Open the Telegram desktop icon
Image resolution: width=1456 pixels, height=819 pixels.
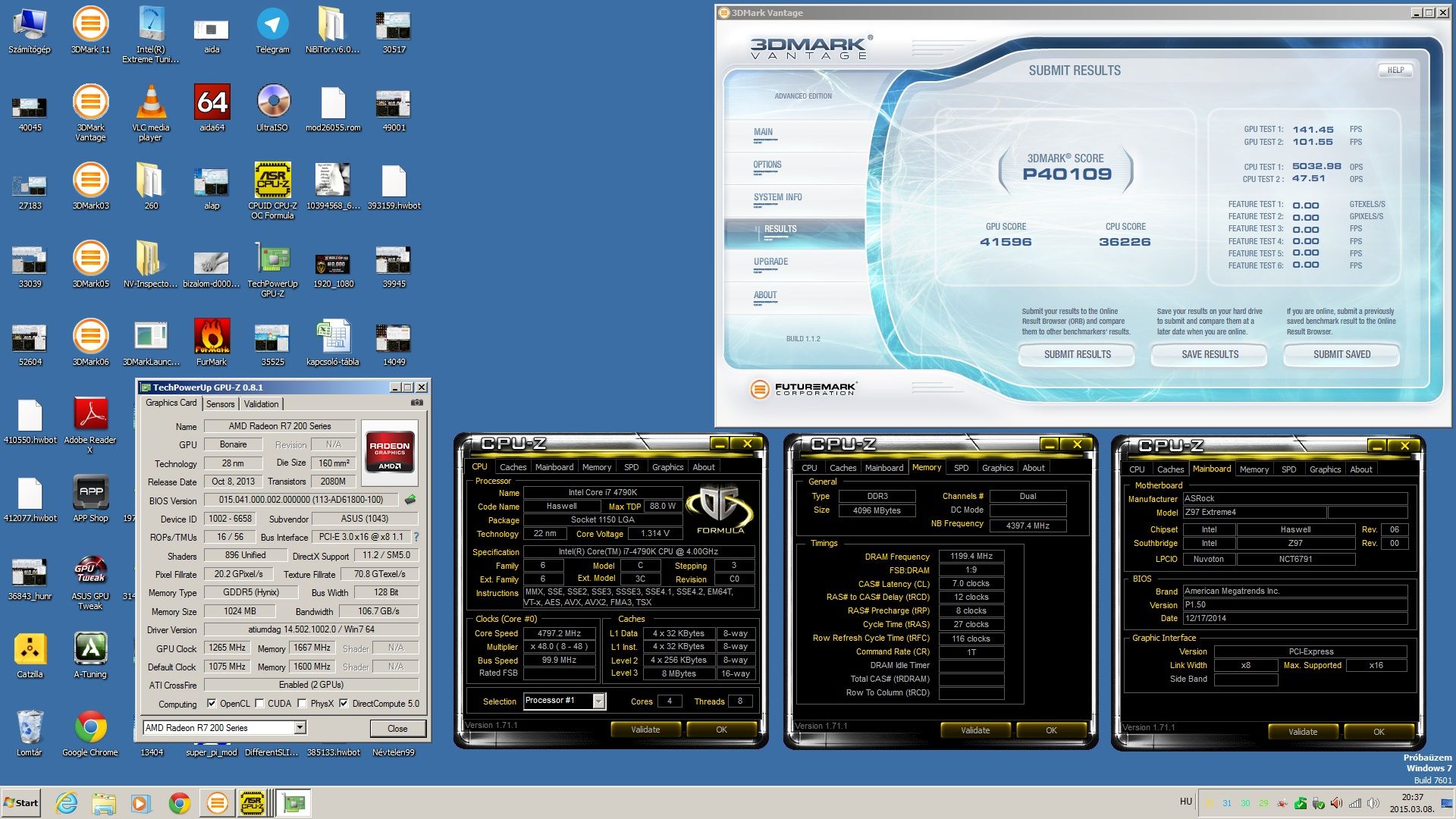coord(272,30)
